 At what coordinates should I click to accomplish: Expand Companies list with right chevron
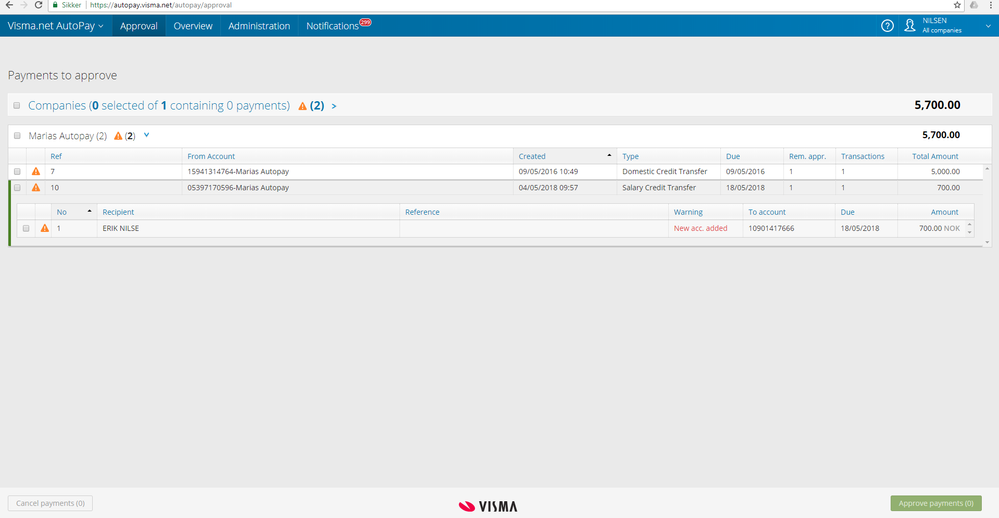[334, 106]
